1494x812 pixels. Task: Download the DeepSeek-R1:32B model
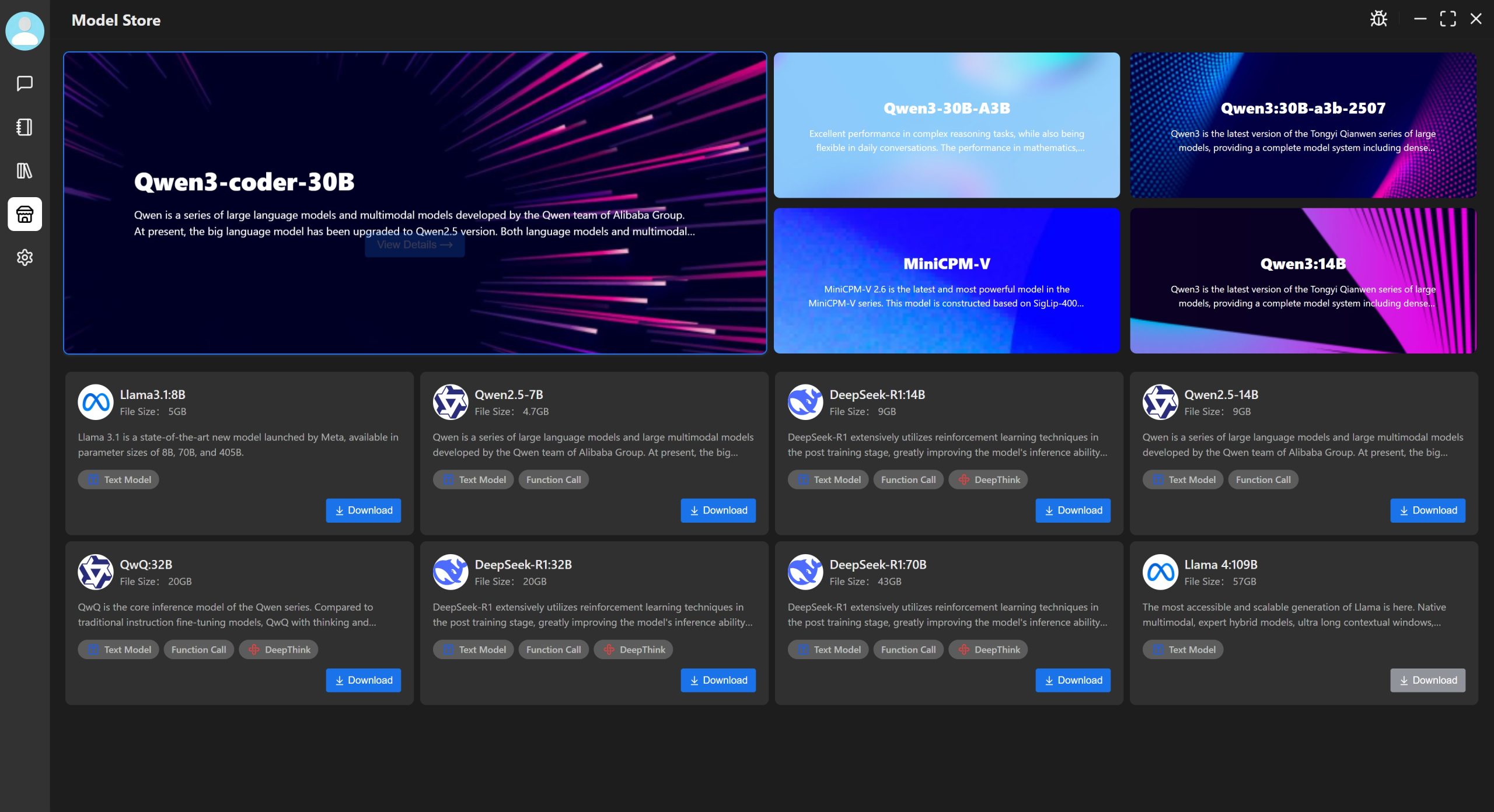718,680
